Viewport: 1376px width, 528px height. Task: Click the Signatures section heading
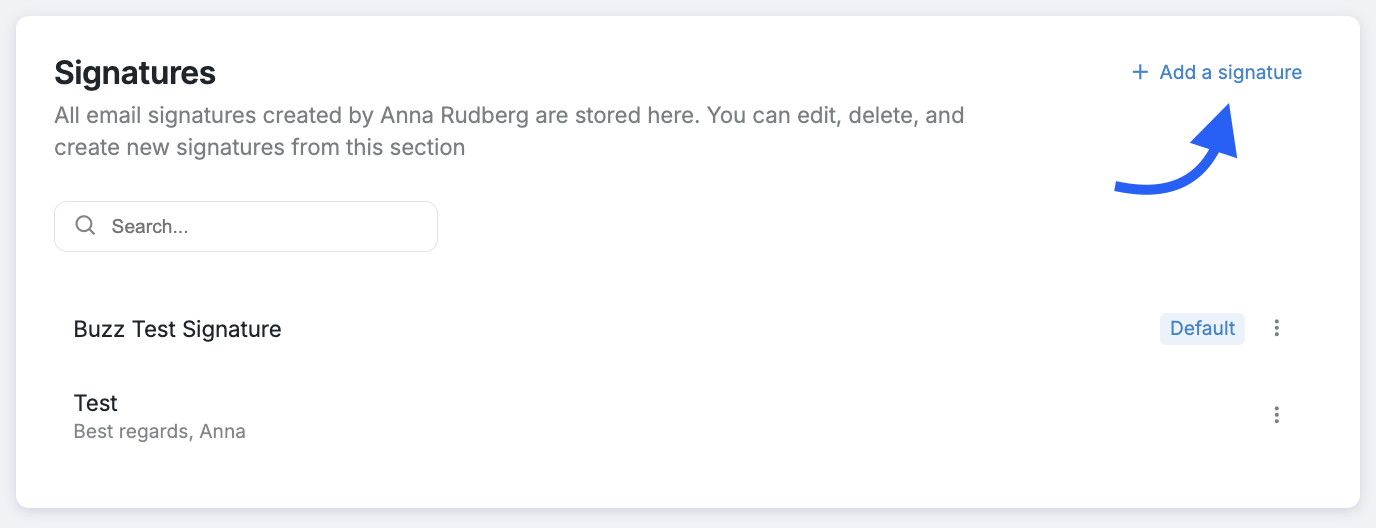click(x=135, y=73)
